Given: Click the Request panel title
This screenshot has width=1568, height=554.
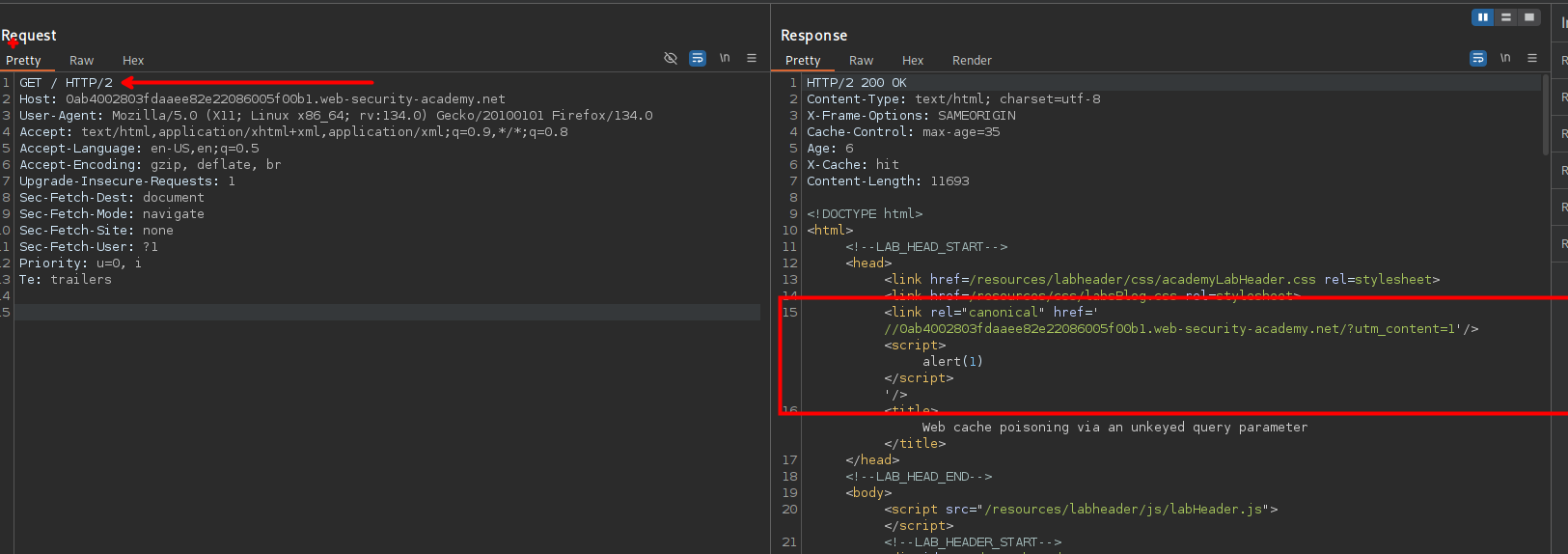Looking at the screenshot, I should tap(29, 36).
